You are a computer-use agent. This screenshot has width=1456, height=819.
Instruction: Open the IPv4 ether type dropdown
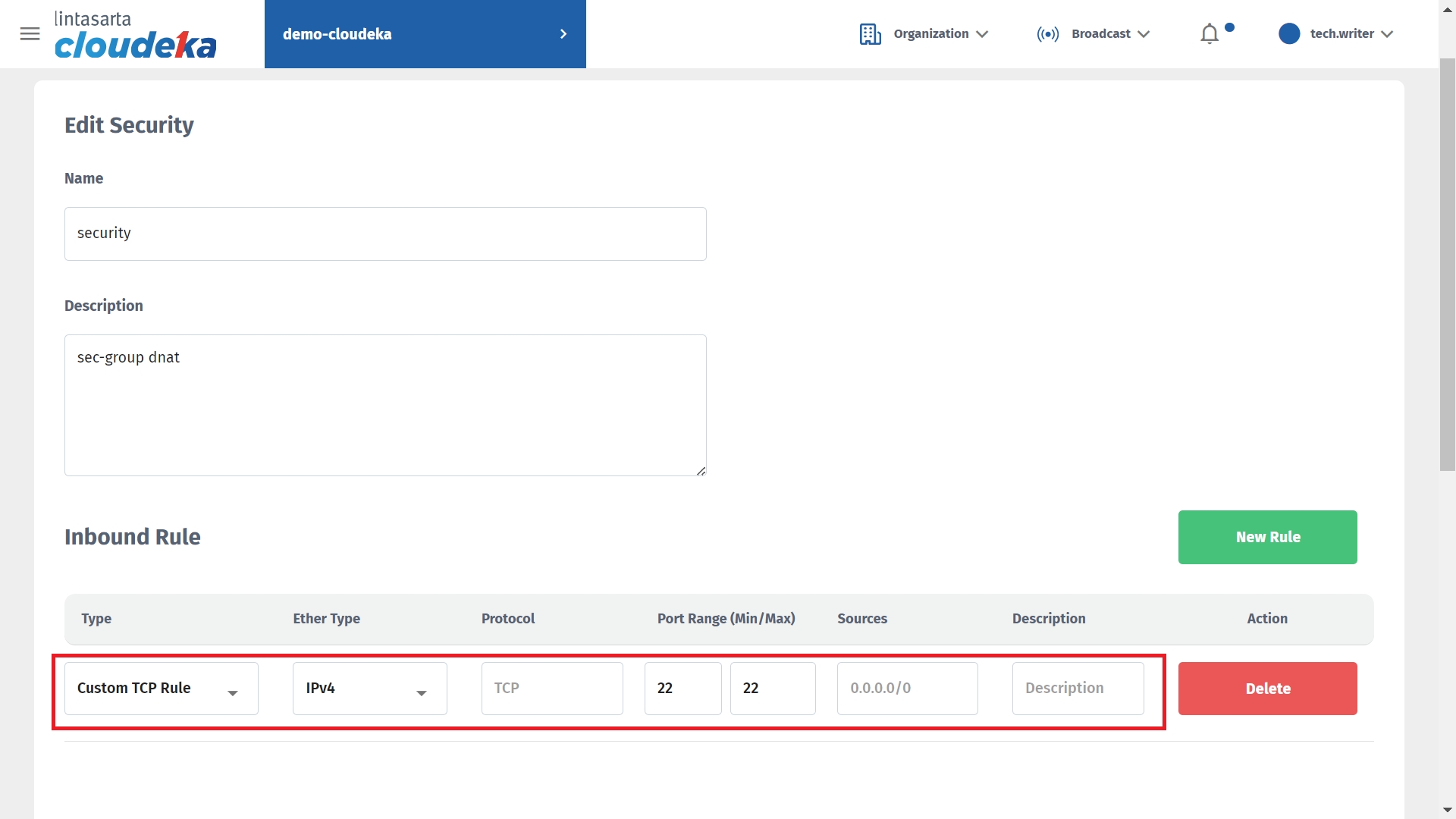[369, 689]
